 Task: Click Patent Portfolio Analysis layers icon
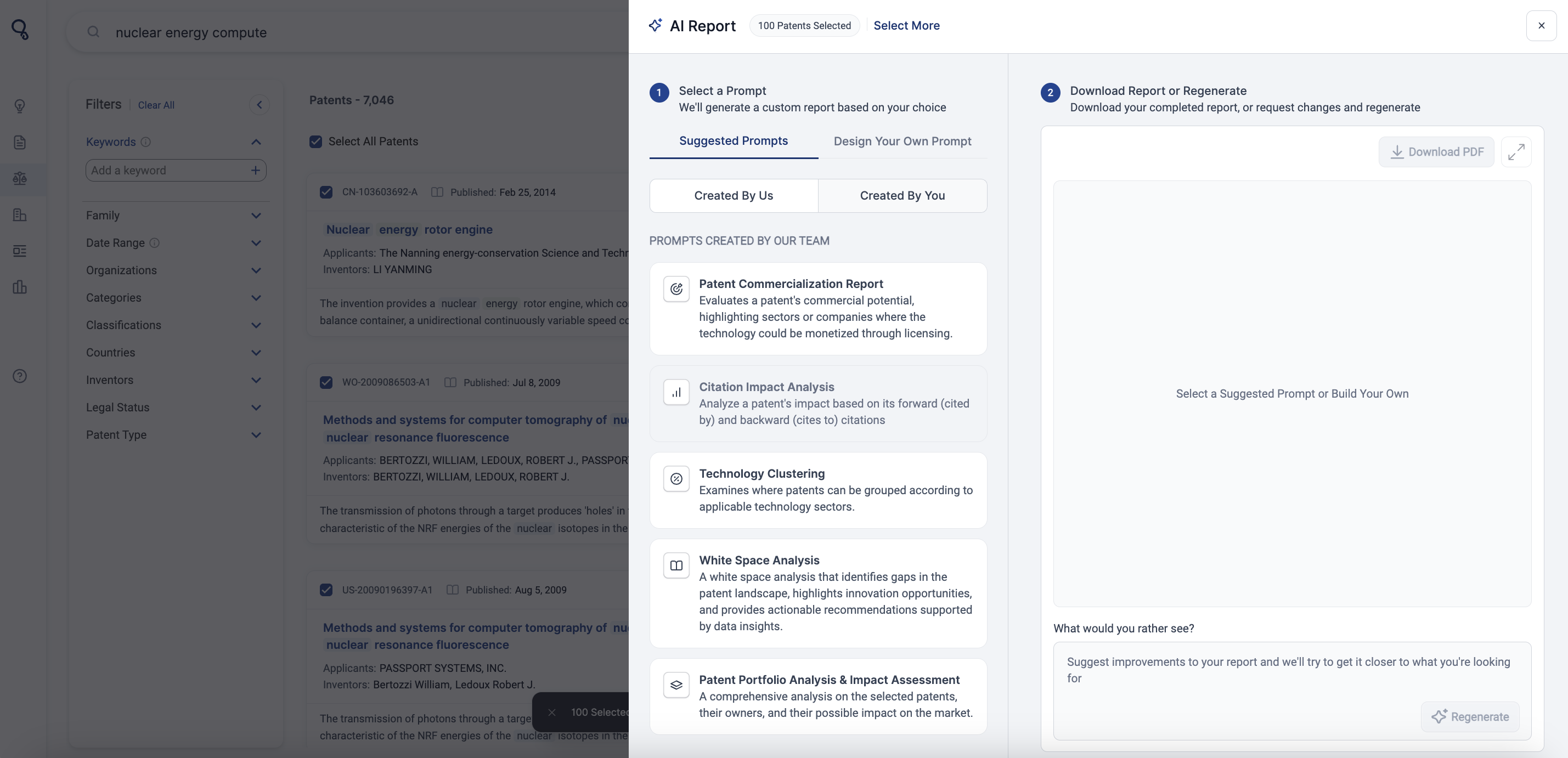click(676, 685)
